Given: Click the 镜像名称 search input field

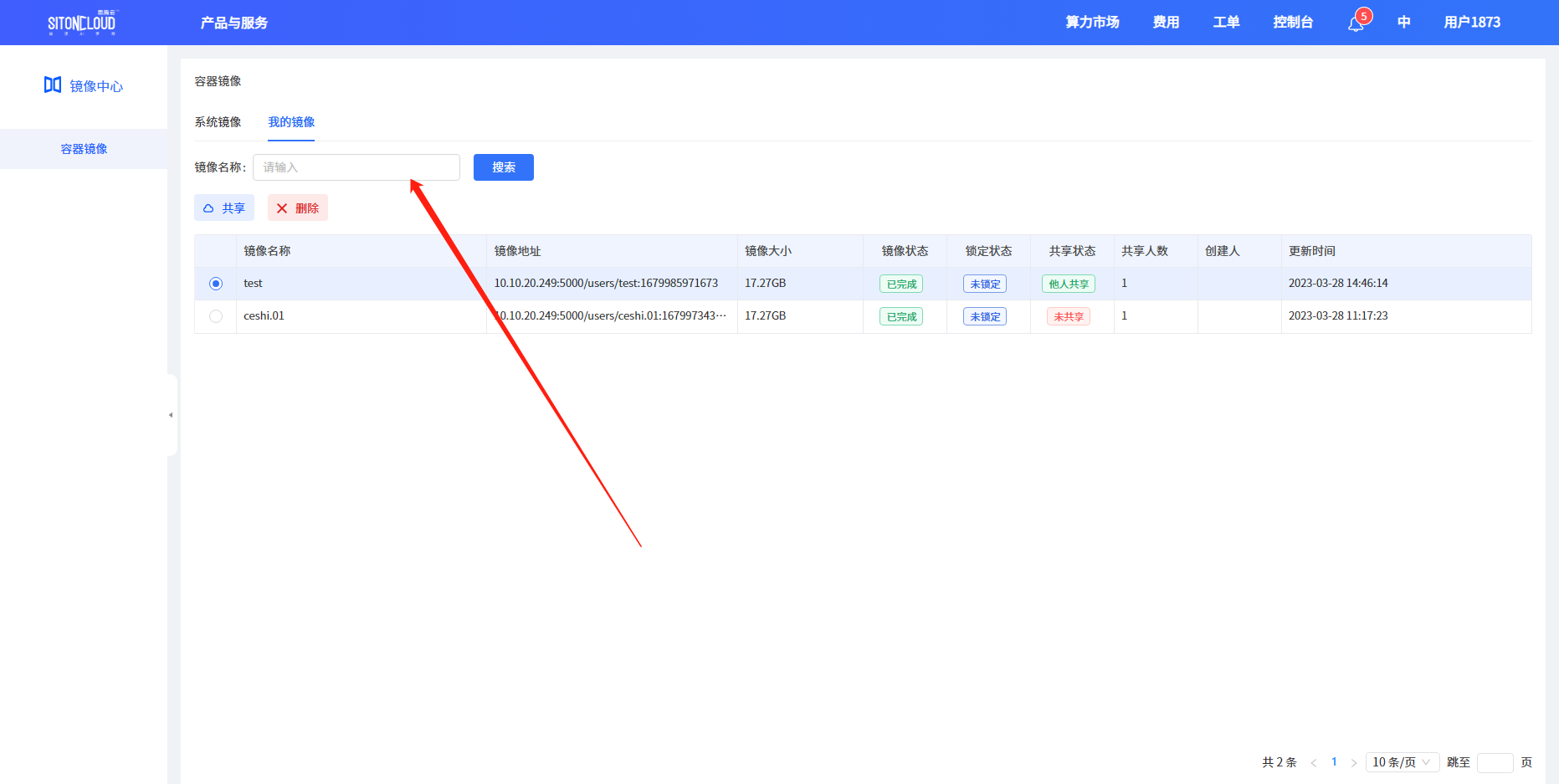Looking at the screenshot, I should click(356, 167).
